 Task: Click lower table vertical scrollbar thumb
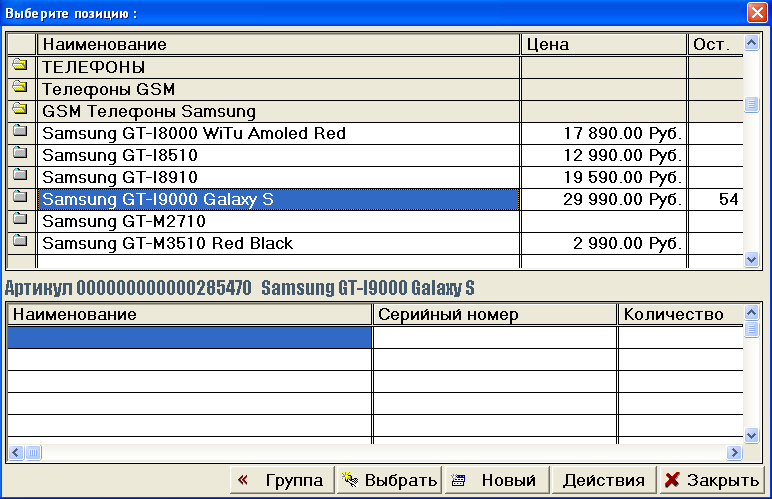click(x=751, y=329)
